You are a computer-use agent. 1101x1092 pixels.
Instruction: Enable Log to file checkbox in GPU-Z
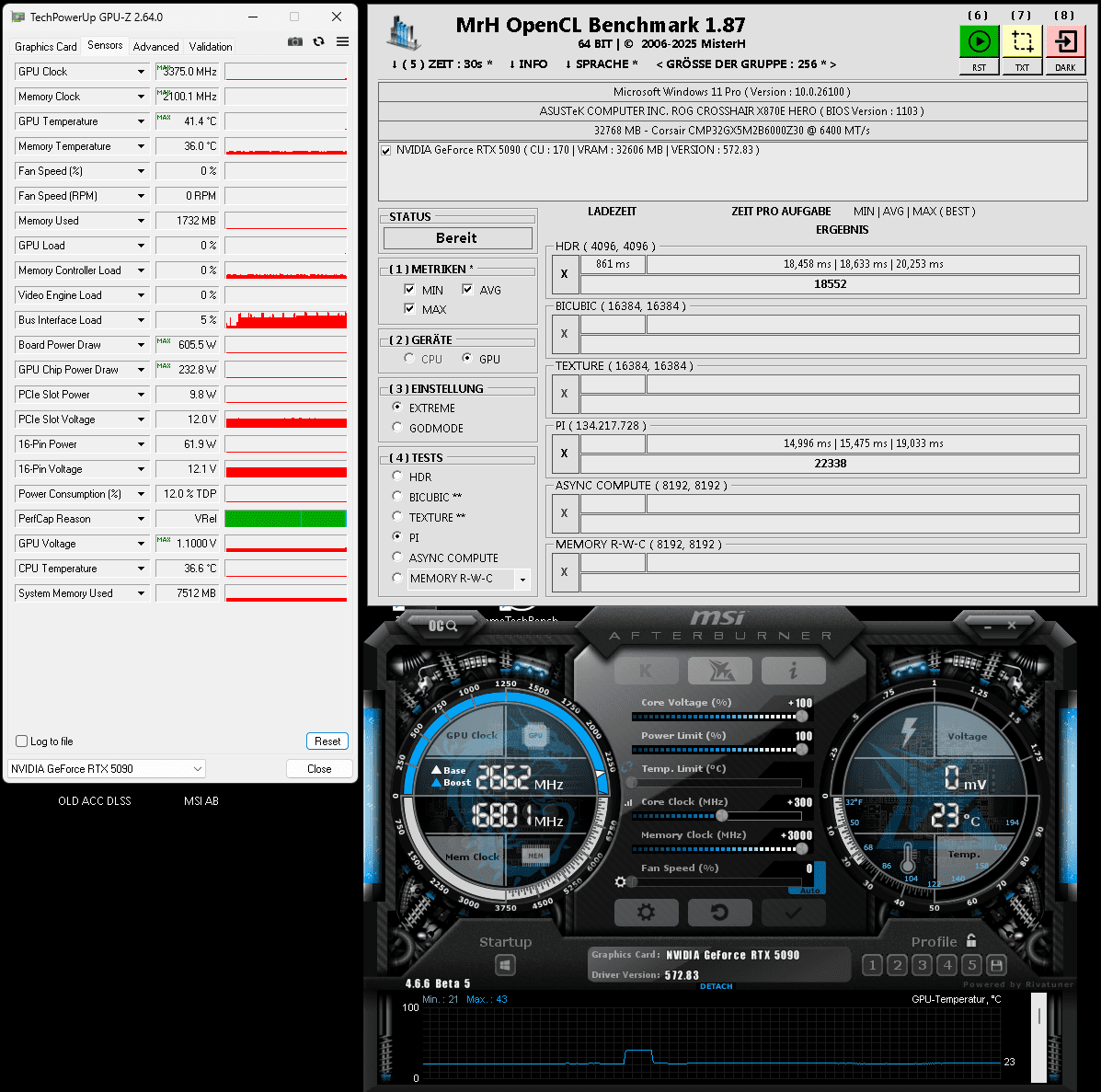click(x=22, y=741)
